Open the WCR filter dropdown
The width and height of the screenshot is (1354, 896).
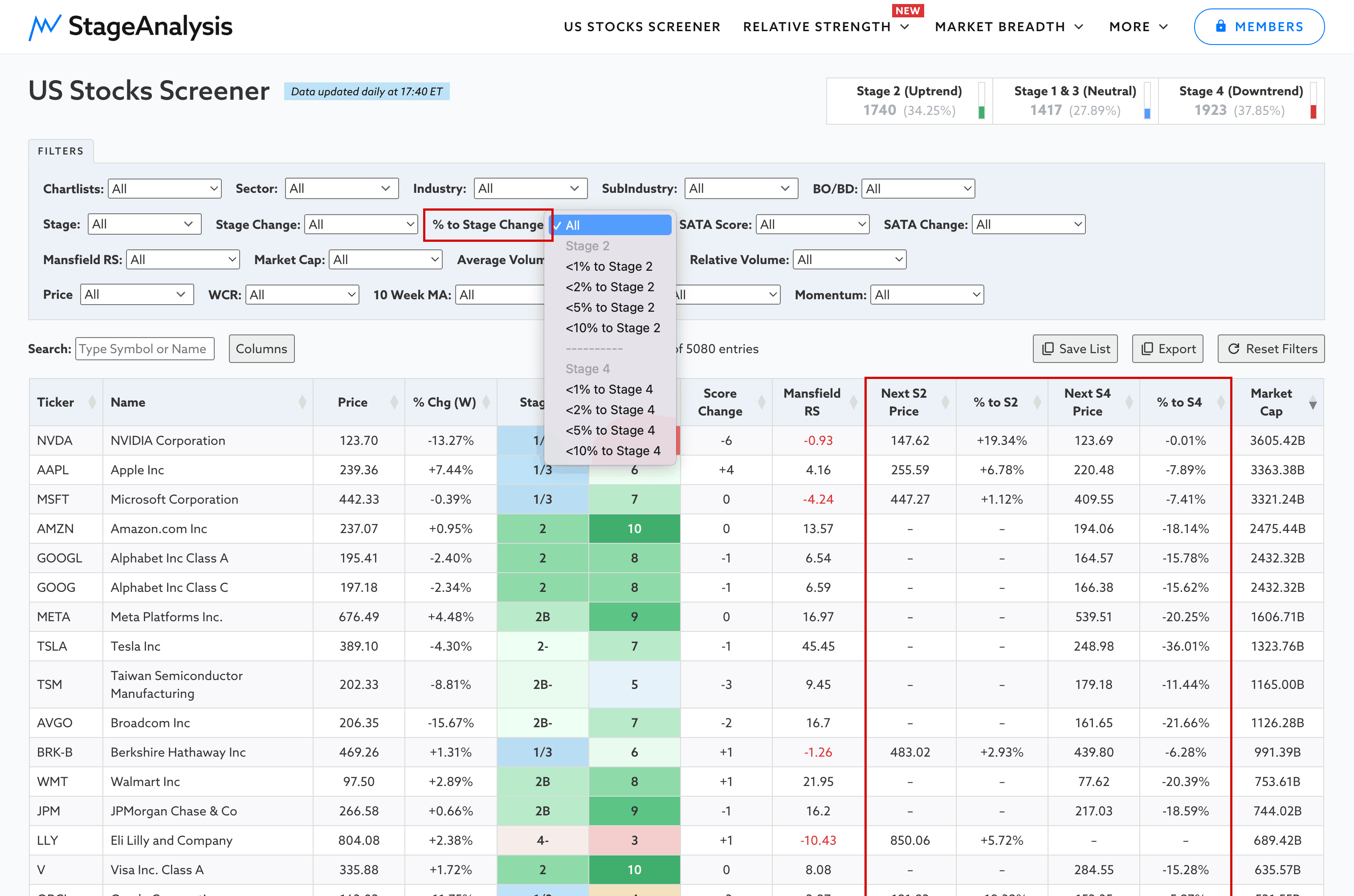tap(302, 295)
